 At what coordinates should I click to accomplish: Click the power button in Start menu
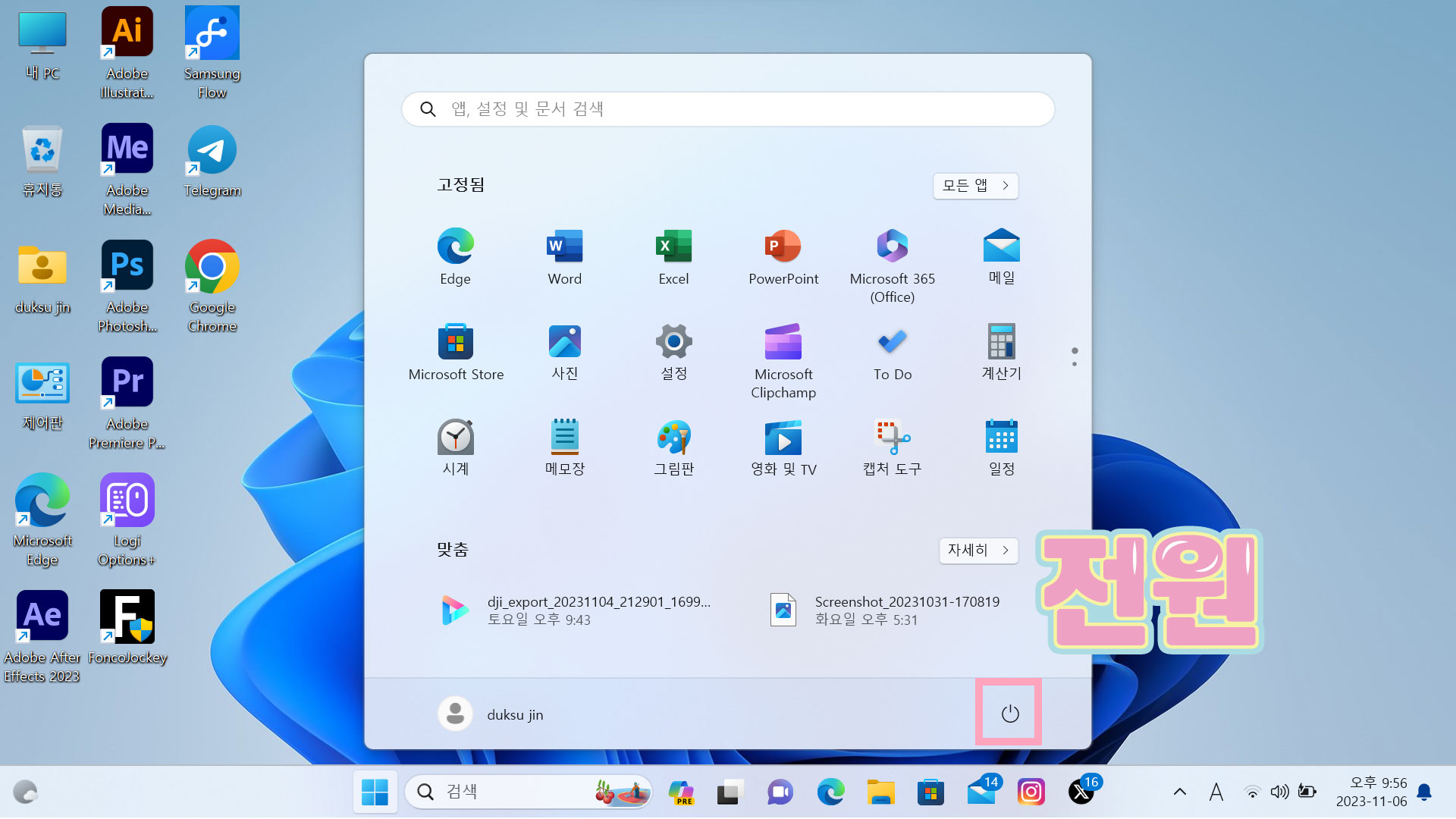point(1009,714)
